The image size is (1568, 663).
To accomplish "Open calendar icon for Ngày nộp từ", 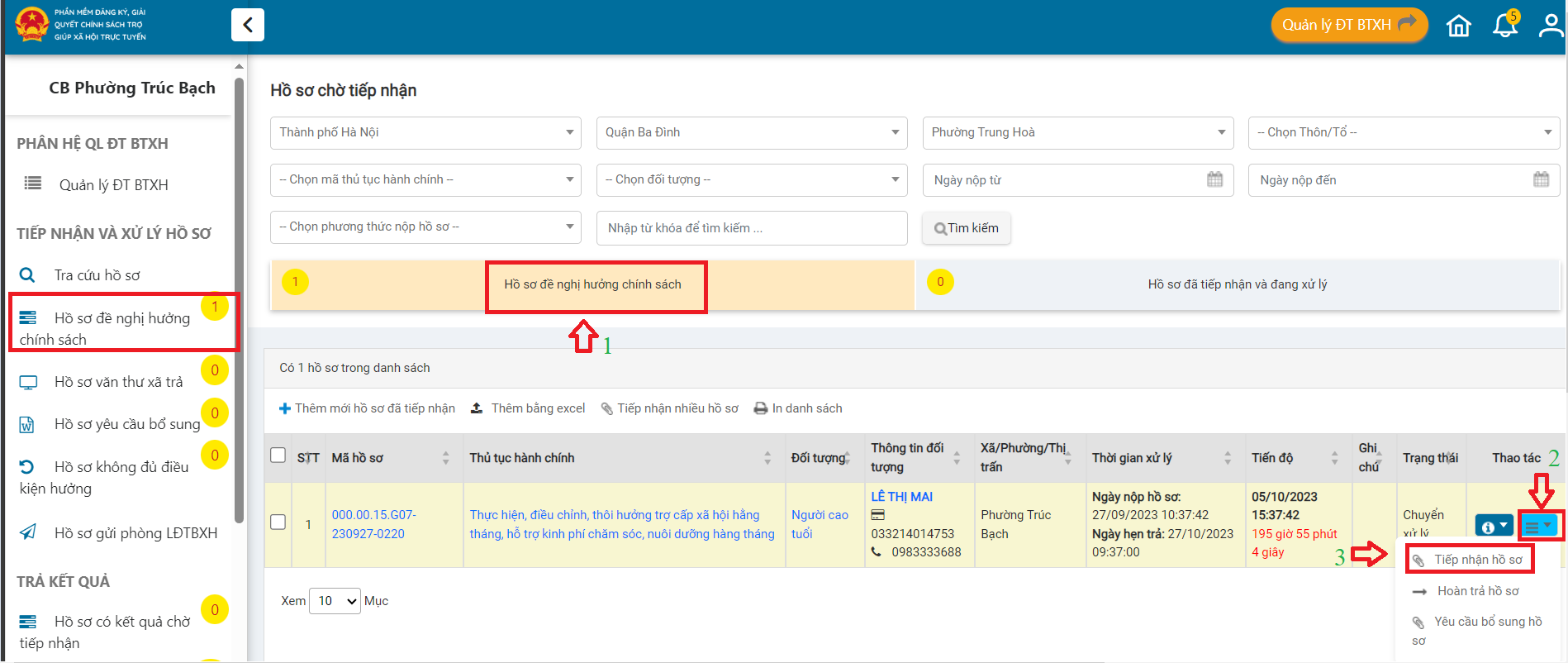I will click(x=1214, y=179).
